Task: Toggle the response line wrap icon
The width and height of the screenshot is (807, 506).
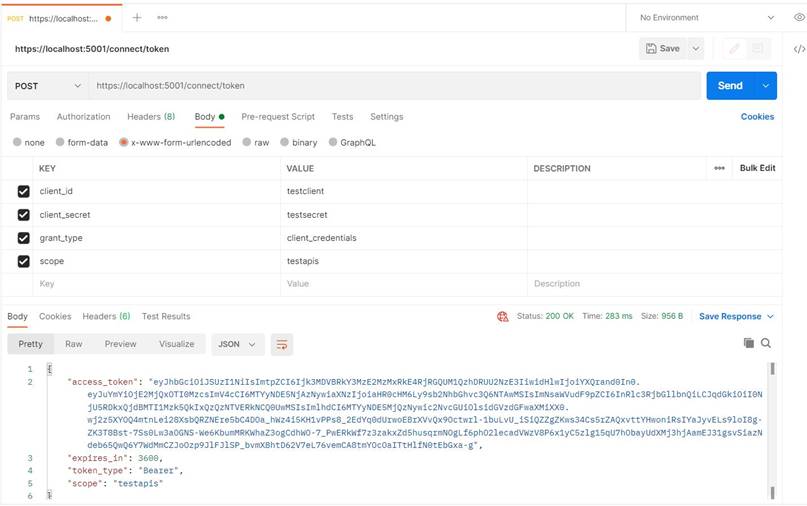Action: (x=282, y=344)
